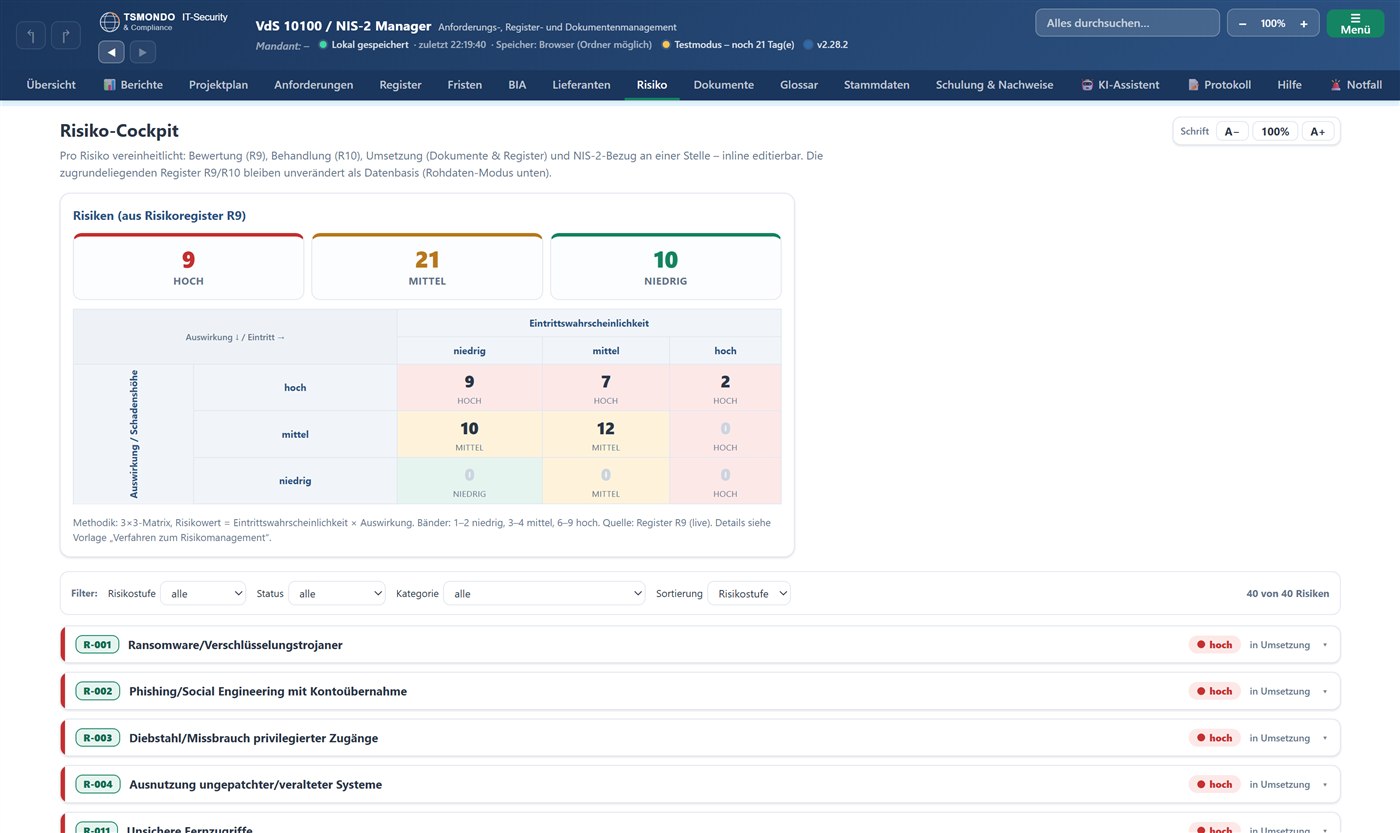Open the BIA tab
Screen dimensions: 1400x833
click(517, 85)
